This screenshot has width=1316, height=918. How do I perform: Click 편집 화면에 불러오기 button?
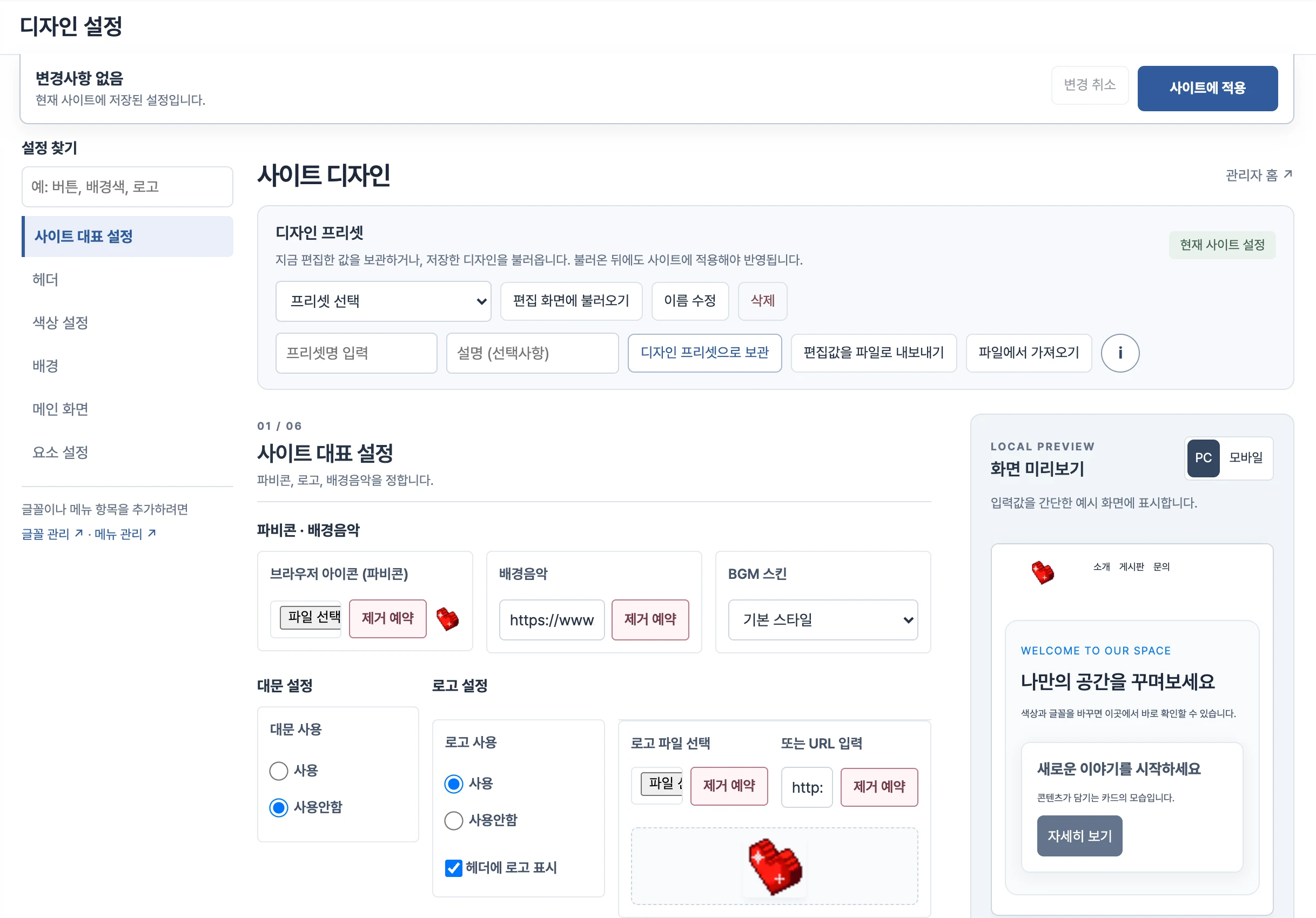click(571, 301)
